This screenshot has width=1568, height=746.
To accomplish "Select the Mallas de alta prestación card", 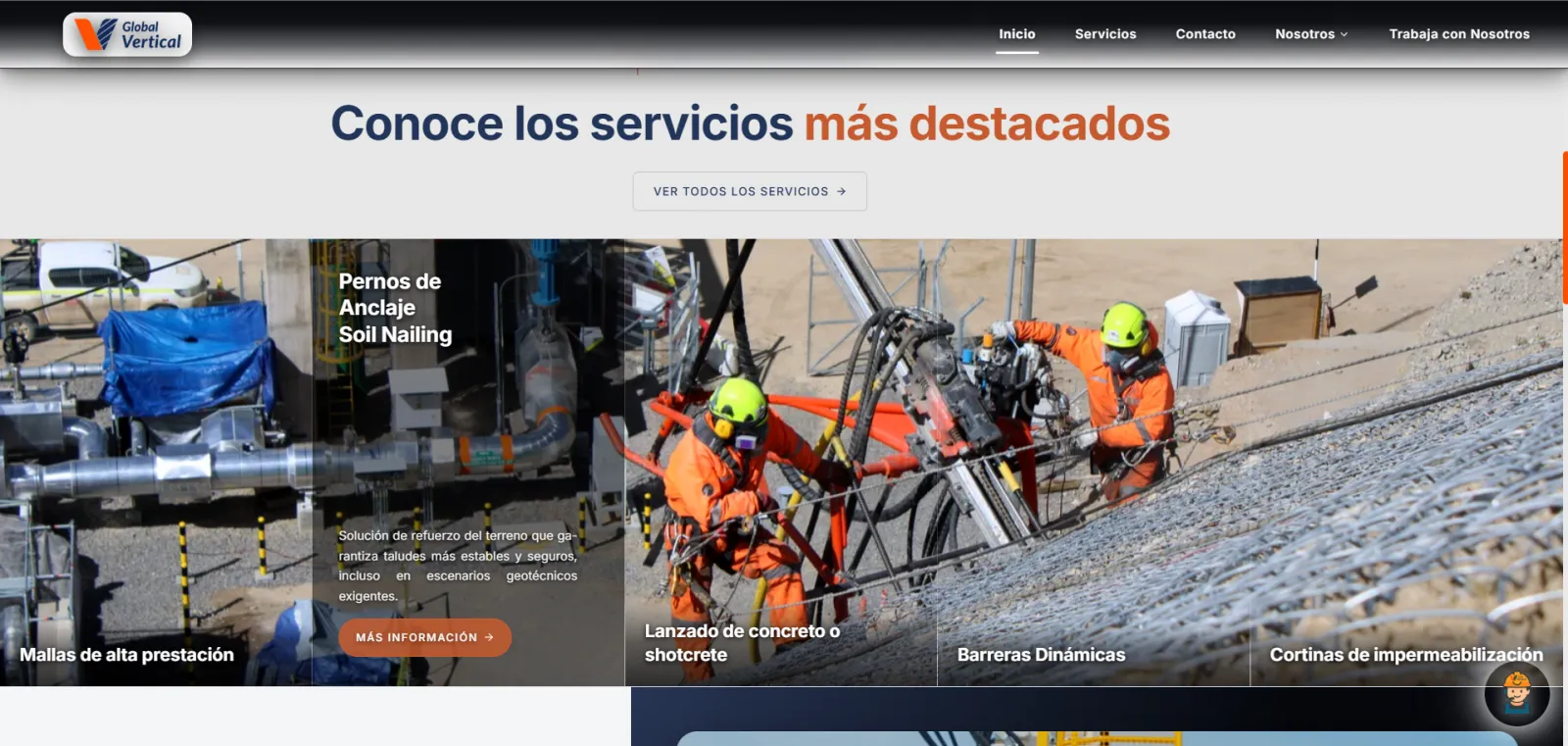I will coord(156,463).
